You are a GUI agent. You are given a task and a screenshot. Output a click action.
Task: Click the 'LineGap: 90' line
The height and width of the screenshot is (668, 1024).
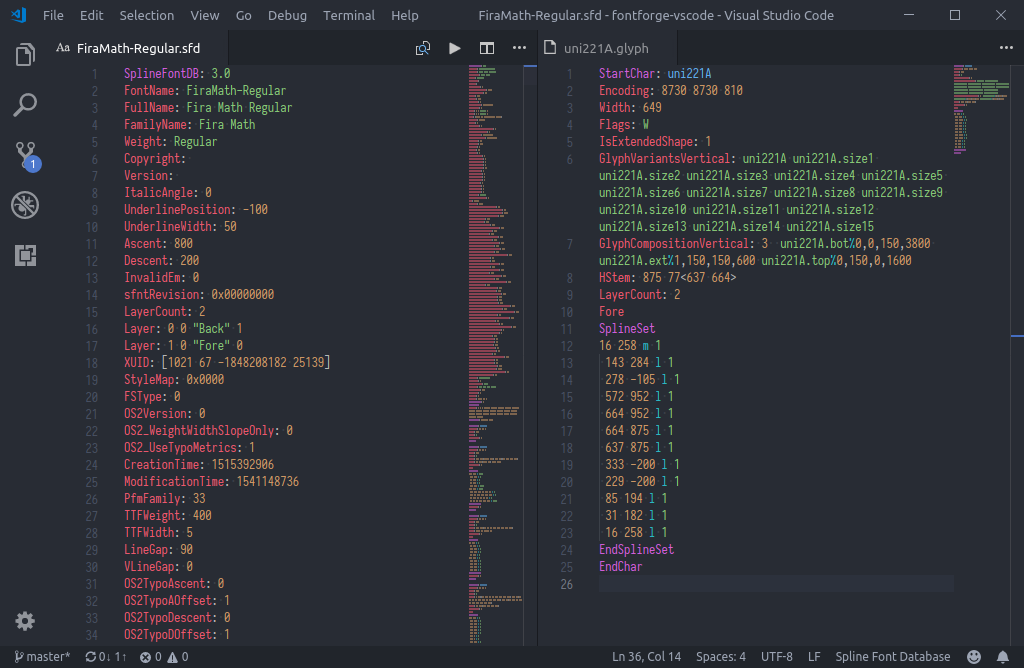(x=159, y=549)
